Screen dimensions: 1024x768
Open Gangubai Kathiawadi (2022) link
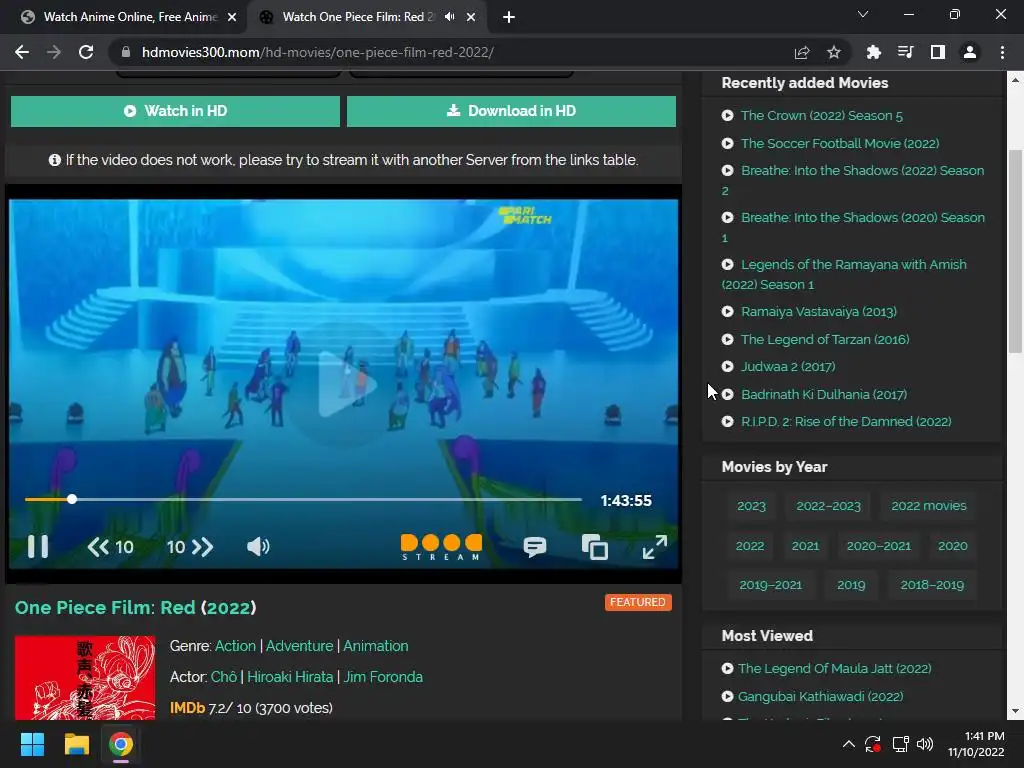(820, 697)
